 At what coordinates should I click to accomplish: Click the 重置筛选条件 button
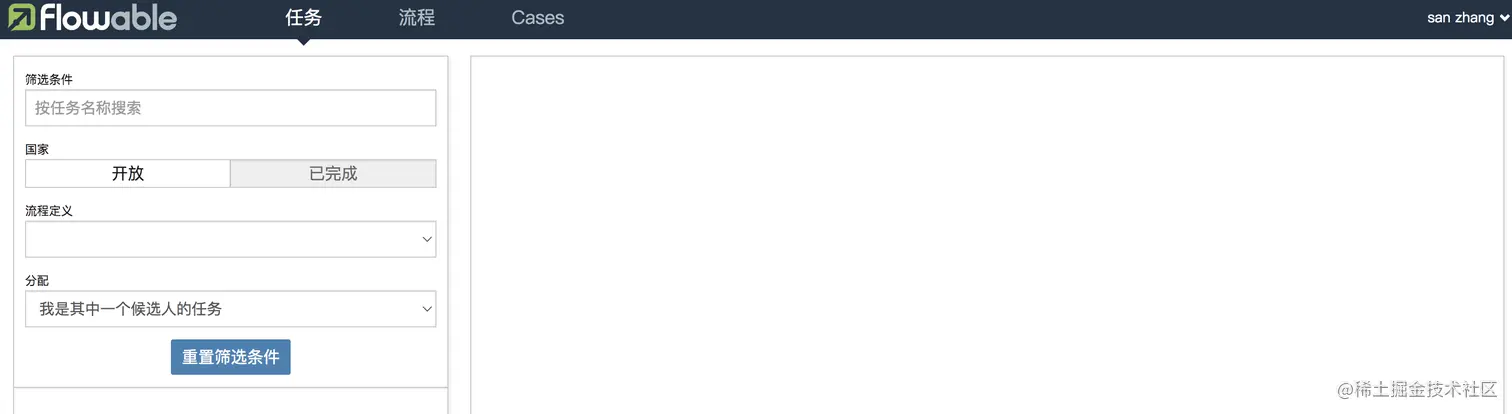coord(231,357)
